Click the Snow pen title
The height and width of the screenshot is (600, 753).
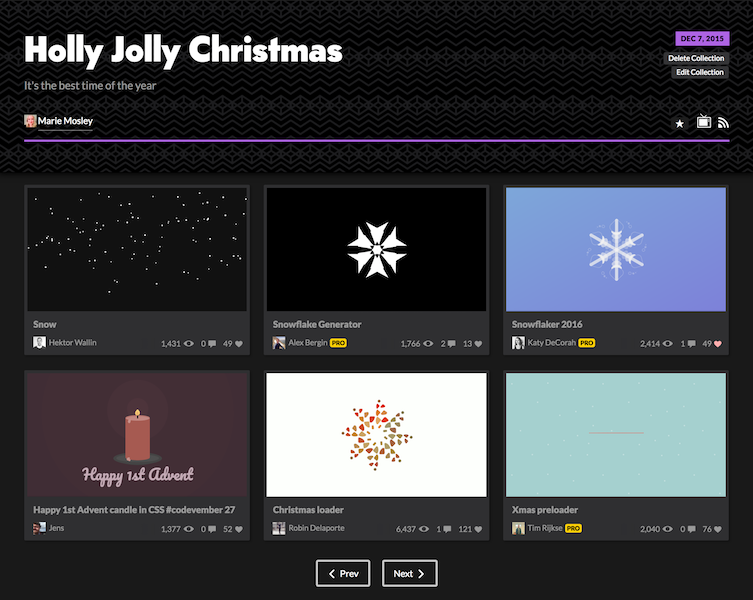[45, 324]
